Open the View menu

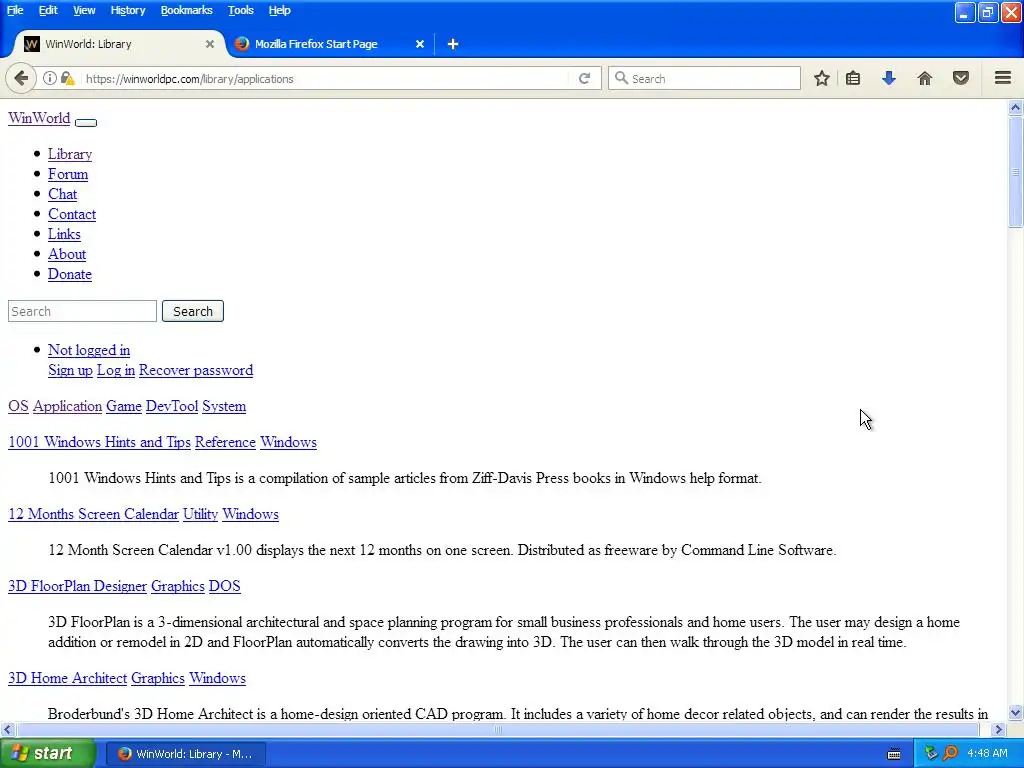click(x=84, y=10)
